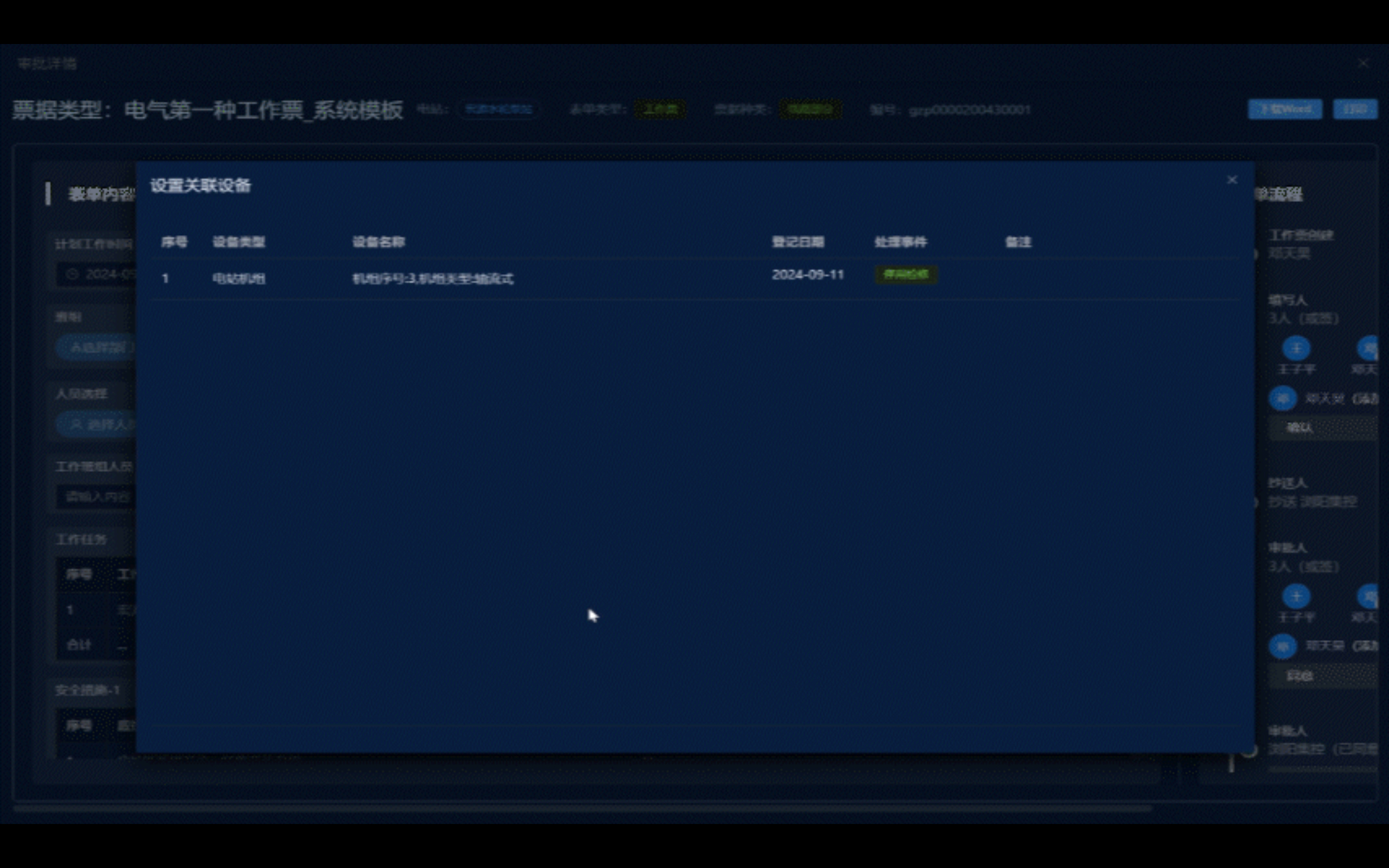Close the 设置关联设备 dialog

[x=1232, y=180]
